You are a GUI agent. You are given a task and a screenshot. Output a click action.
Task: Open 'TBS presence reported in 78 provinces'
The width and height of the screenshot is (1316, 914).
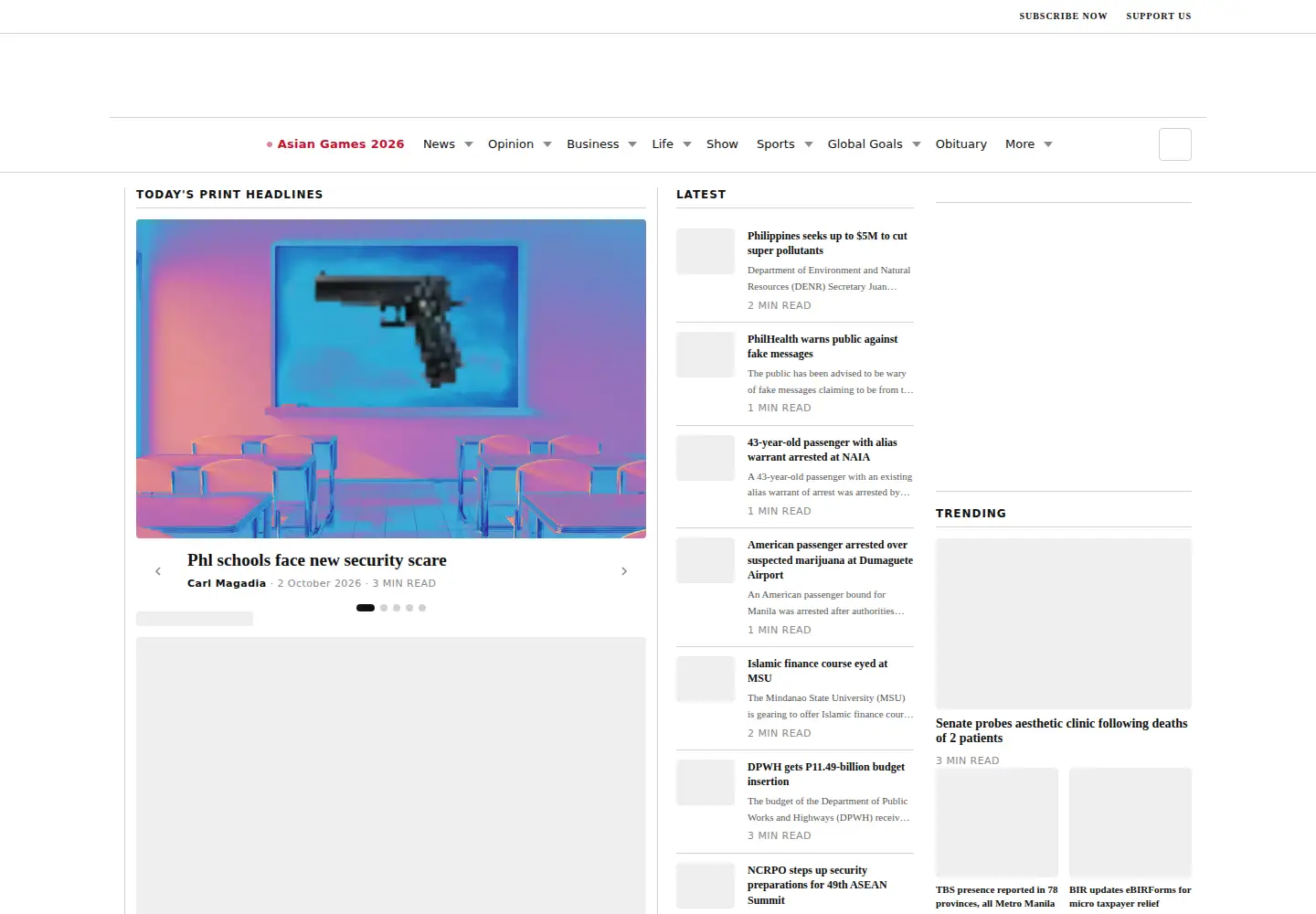[996, 897]
